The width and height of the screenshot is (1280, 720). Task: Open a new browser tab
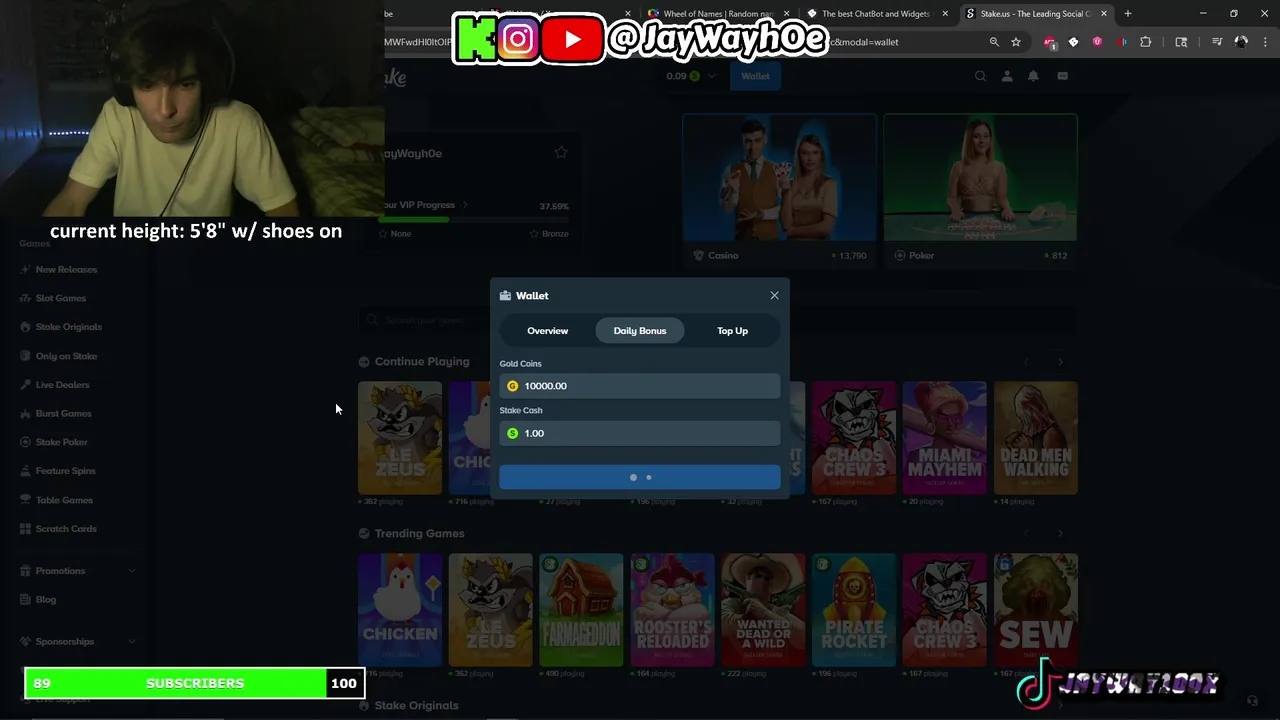click(x=1128, y=14)
